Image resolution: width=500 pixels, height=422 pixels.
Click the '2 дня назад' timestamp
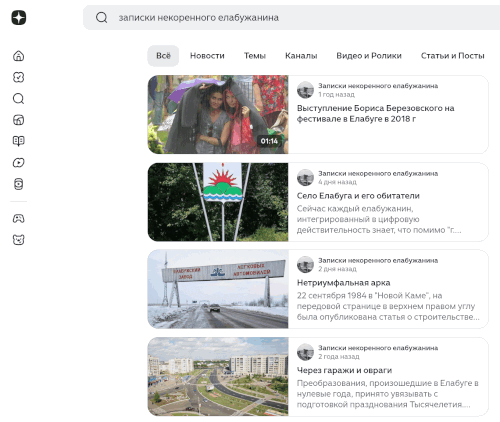click(x=337, y=269)
